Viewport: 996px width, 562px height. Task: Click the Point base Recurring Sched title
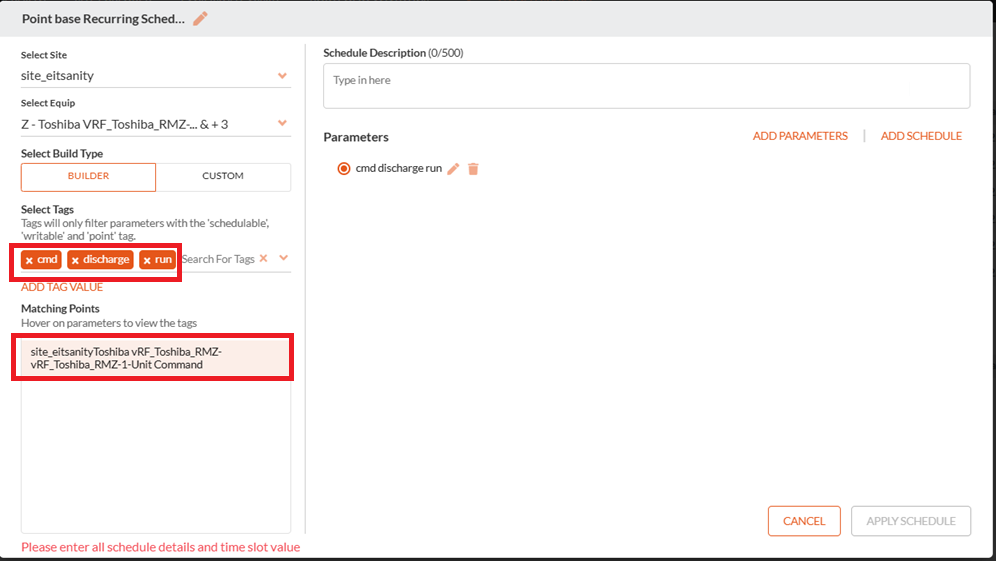pyautogui.click(x=103, y=19)
